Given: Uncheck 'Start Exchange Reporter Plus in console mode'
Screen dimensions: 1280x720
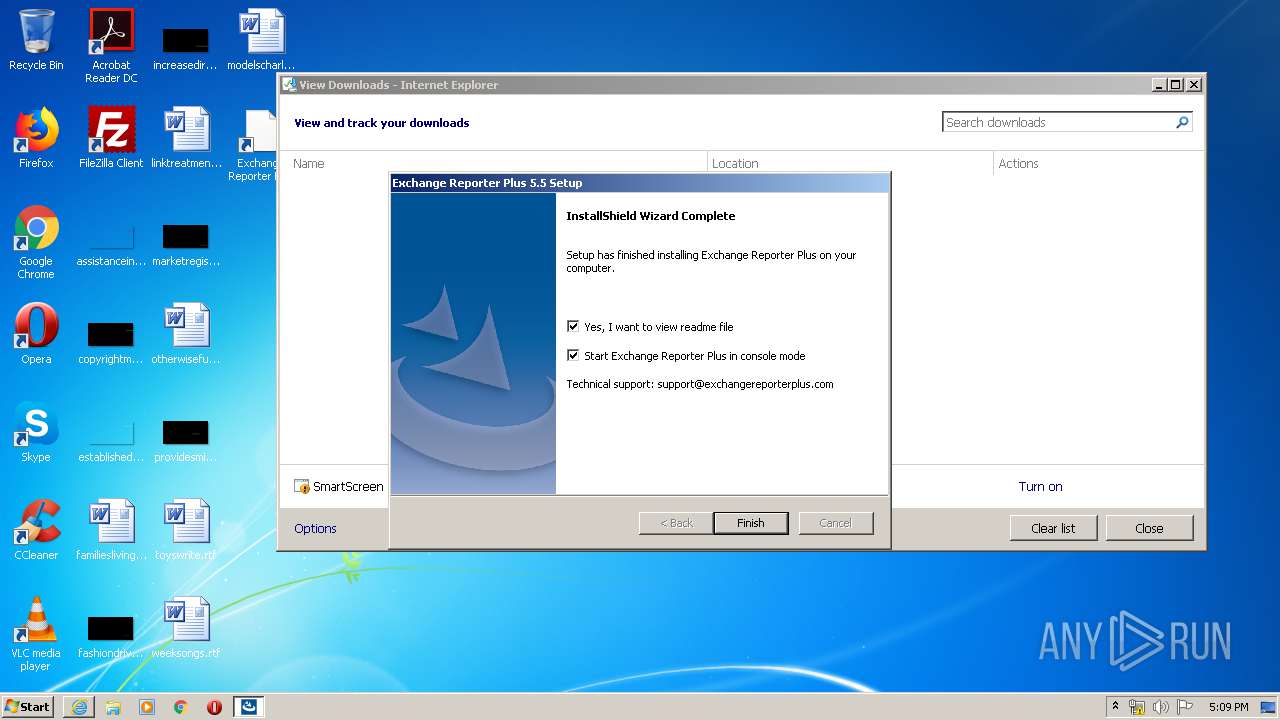Looking at the screenshot, I should pos(573,355).
